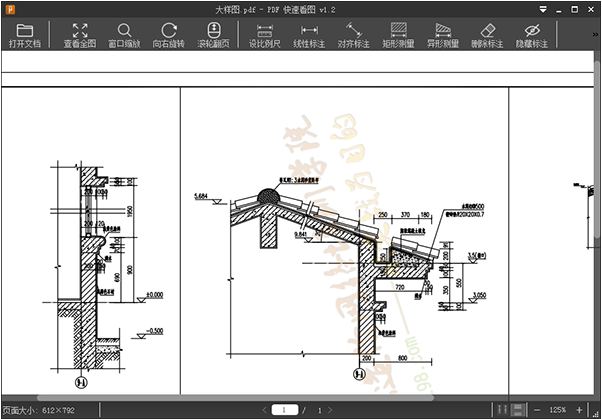Click 页面大小: 612×792 status text

click(38, 411)
